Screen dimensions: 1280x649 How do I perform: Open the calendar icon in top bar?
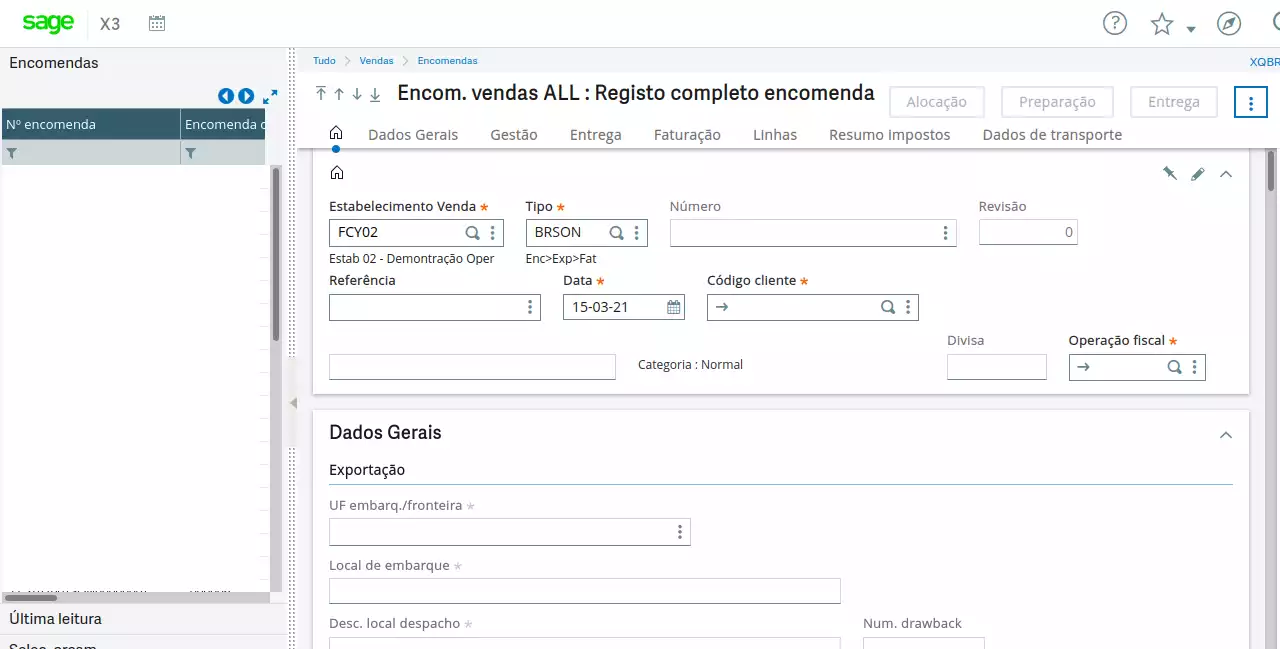157,23
